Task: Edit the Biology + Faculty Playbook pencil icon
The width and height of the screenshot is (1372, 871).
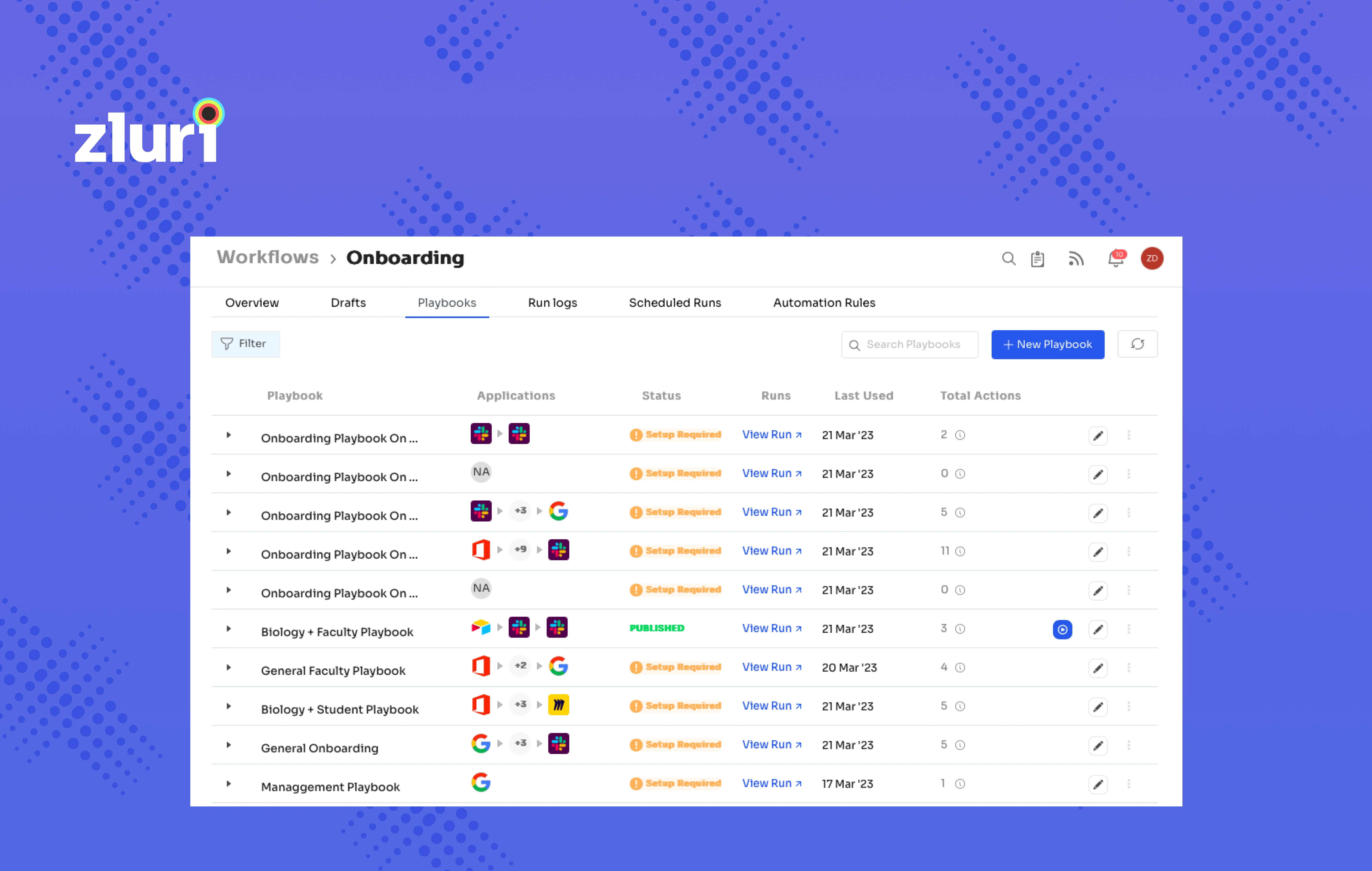Action: click(1098, 629)
